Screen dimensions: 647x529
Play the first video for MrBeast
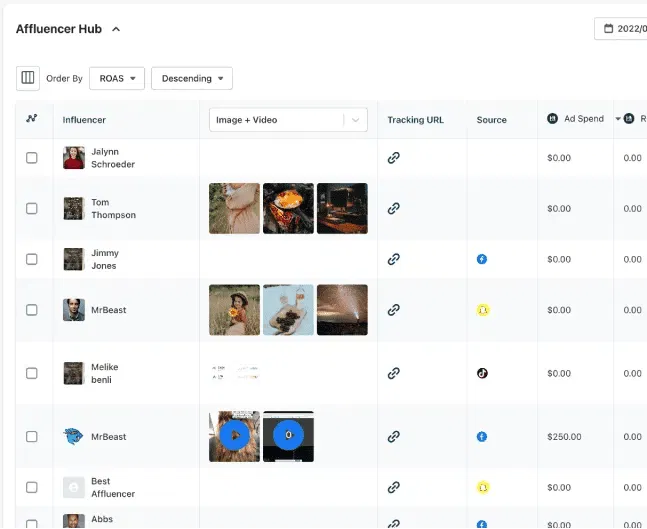(234, 436)
